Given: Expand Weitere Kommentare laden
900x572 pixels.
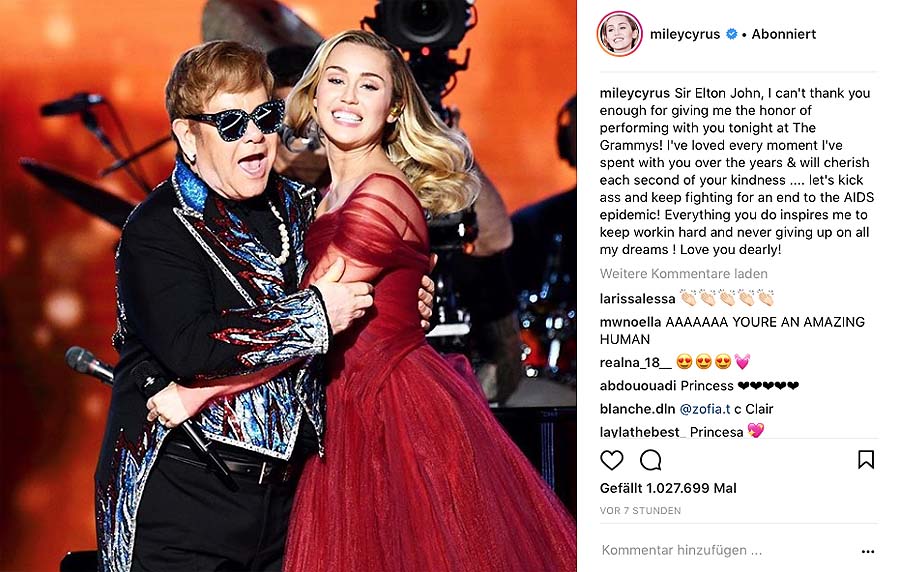Looking at the screenshot, I should (683, 274).
